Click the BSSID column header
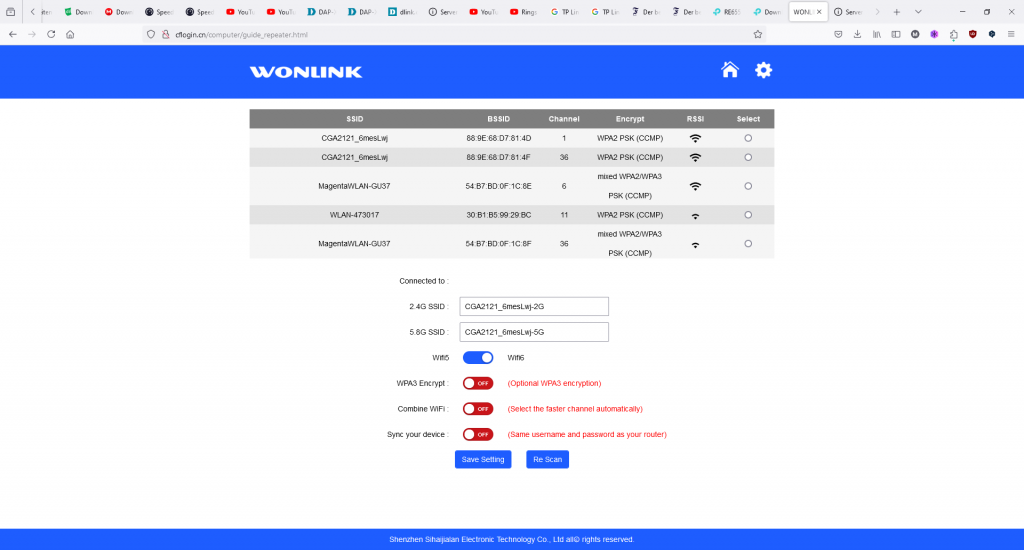Image resolution: width=1024 pixels, height=550 pixels. tap(498, 119)
